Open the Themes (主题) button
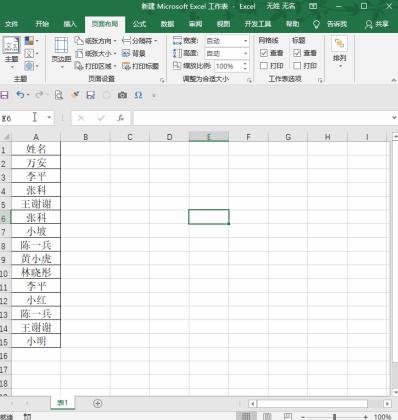Screen dimensions: 398x420 pyautogui.click(x=11, y=52)
